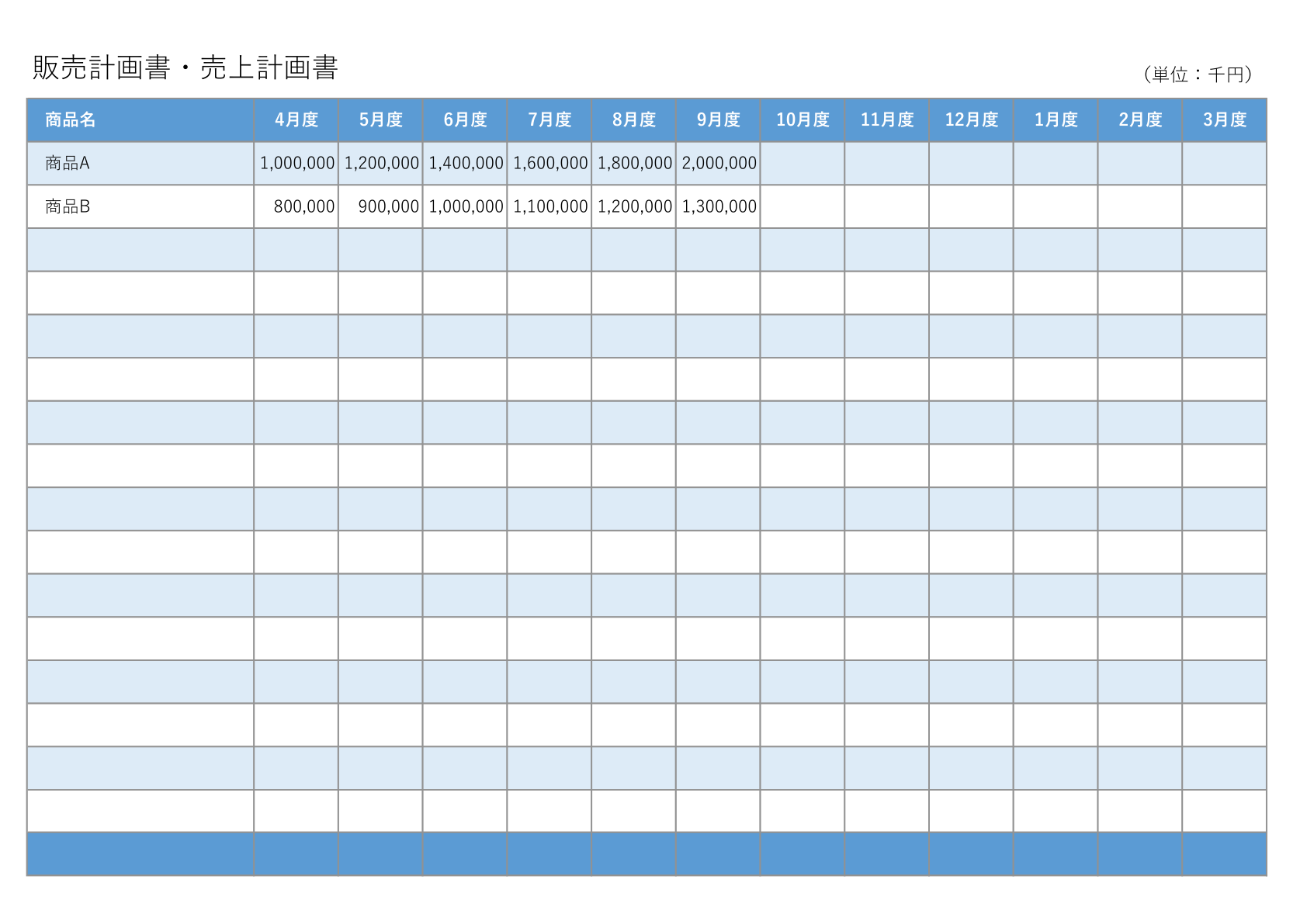The width and height of the screenshot is (1307, 924).
Task: Click the 7月度 column header
Action: point(549,119)
